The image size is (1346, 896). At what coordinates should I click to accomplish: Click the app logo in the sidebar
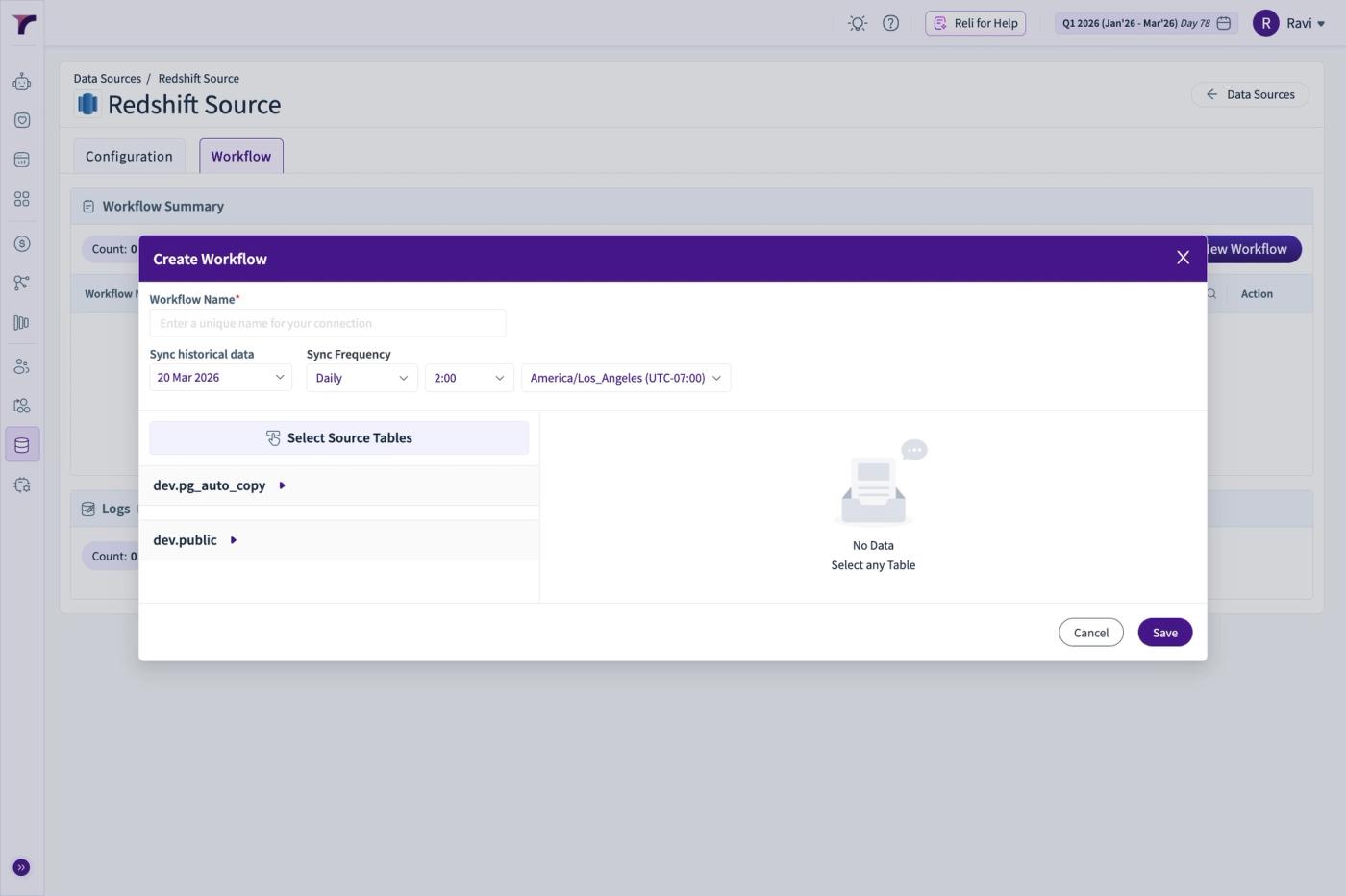(23, 23)
